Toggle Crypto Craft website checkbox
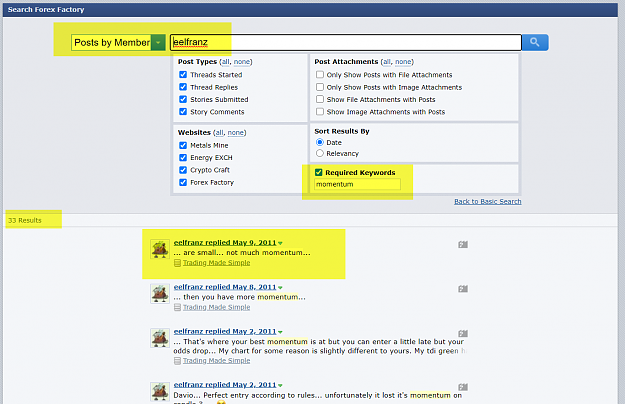Image resolution: width=625 pixels, height=404 pixels. (183, 170)
